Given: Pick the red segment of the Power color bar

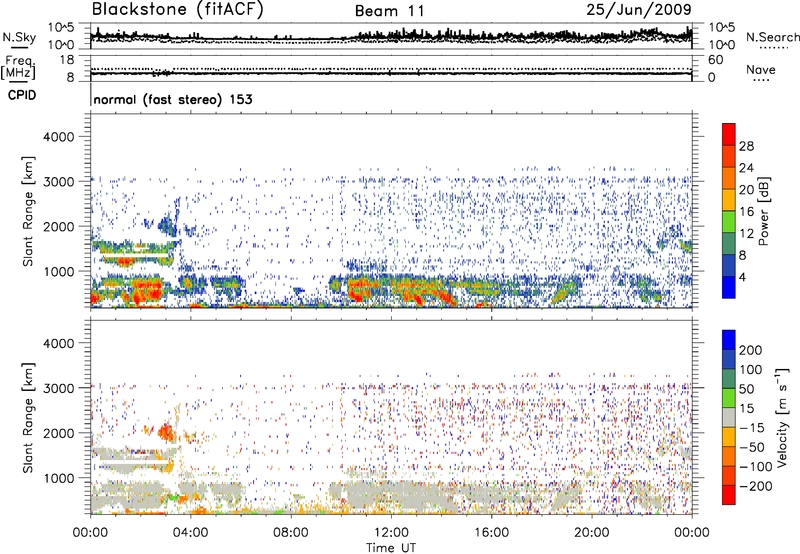Looking at the screenshot, I should tap(729, 134).
